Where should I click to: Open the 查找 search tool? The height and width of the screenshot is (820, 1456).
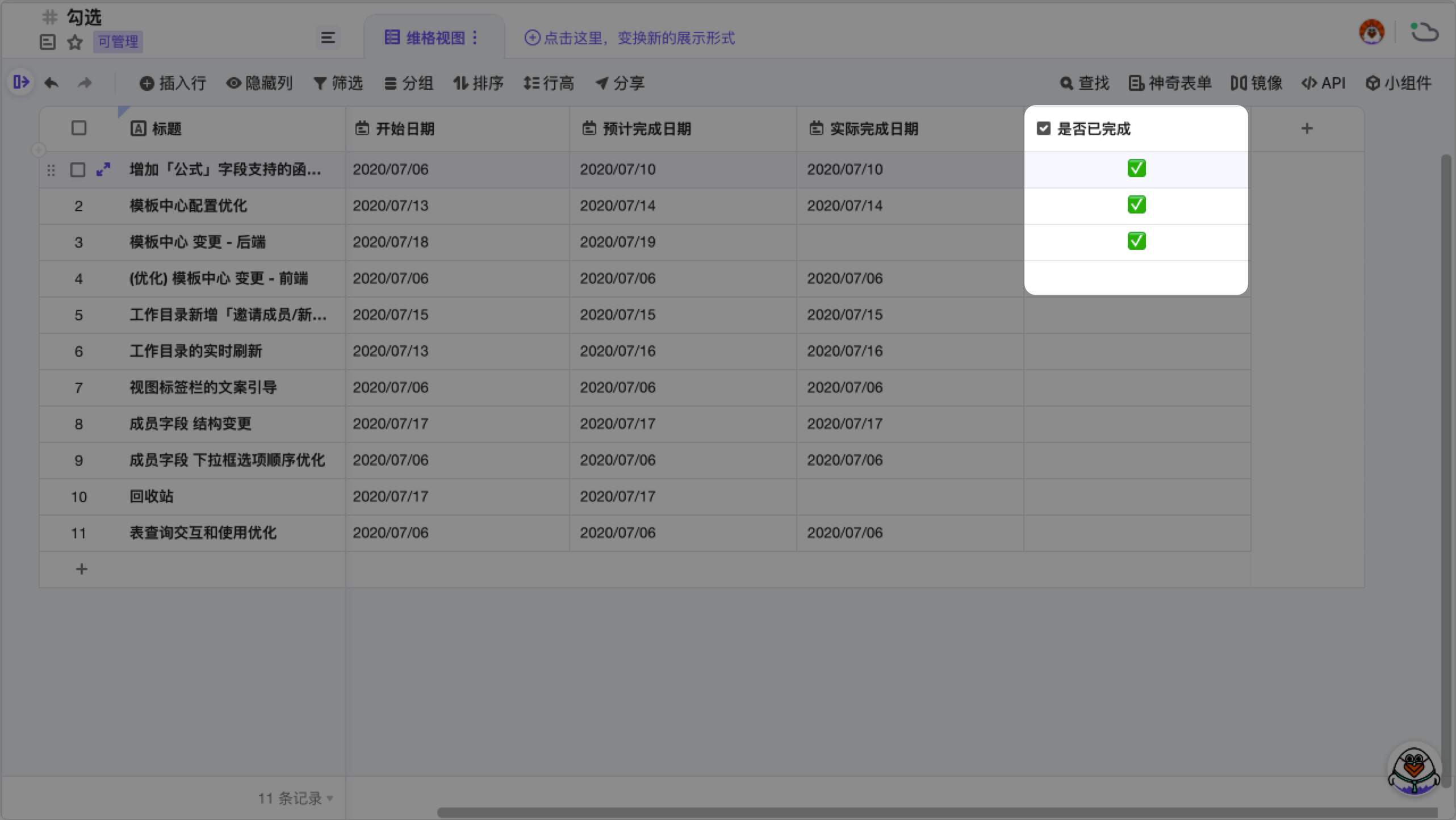(x=1083, y=83)
